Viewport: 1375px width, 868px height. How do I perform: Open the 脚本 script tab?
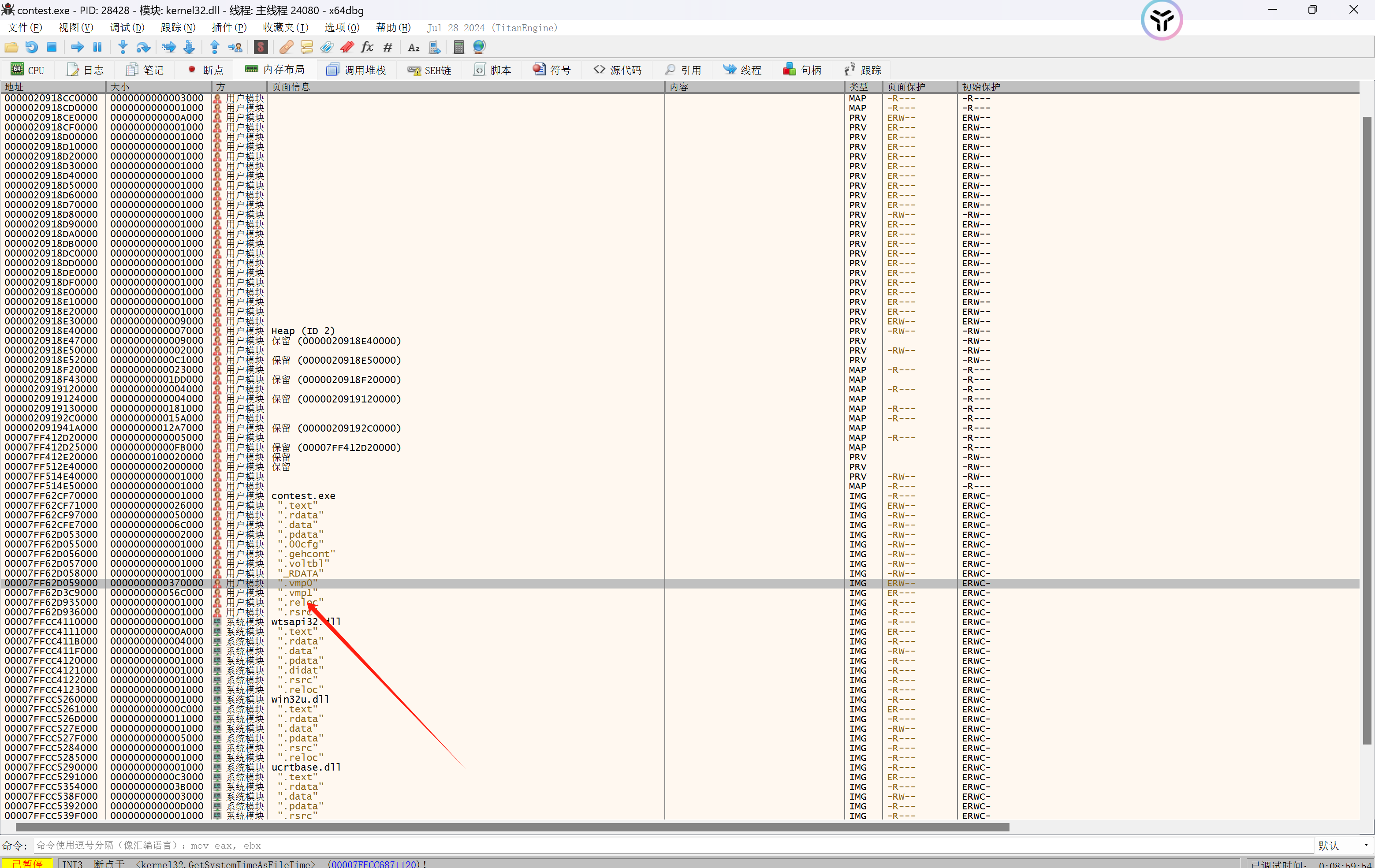click(493, 70)
